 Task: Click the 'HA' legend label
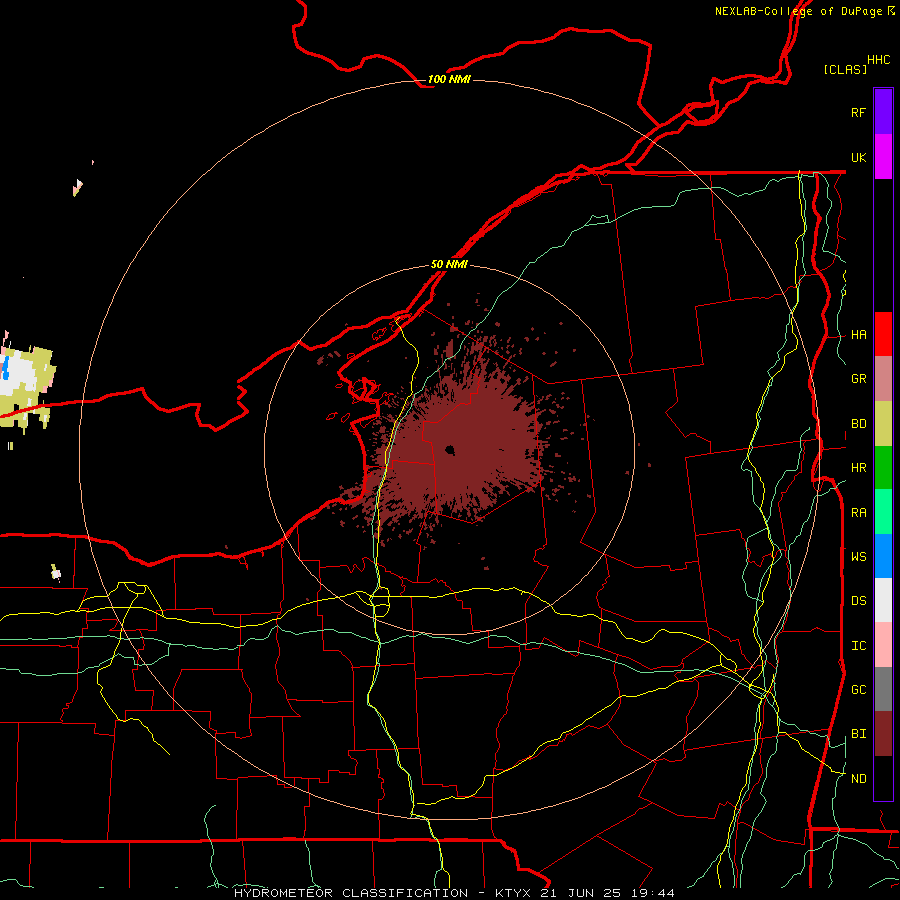tap(858, 335)
